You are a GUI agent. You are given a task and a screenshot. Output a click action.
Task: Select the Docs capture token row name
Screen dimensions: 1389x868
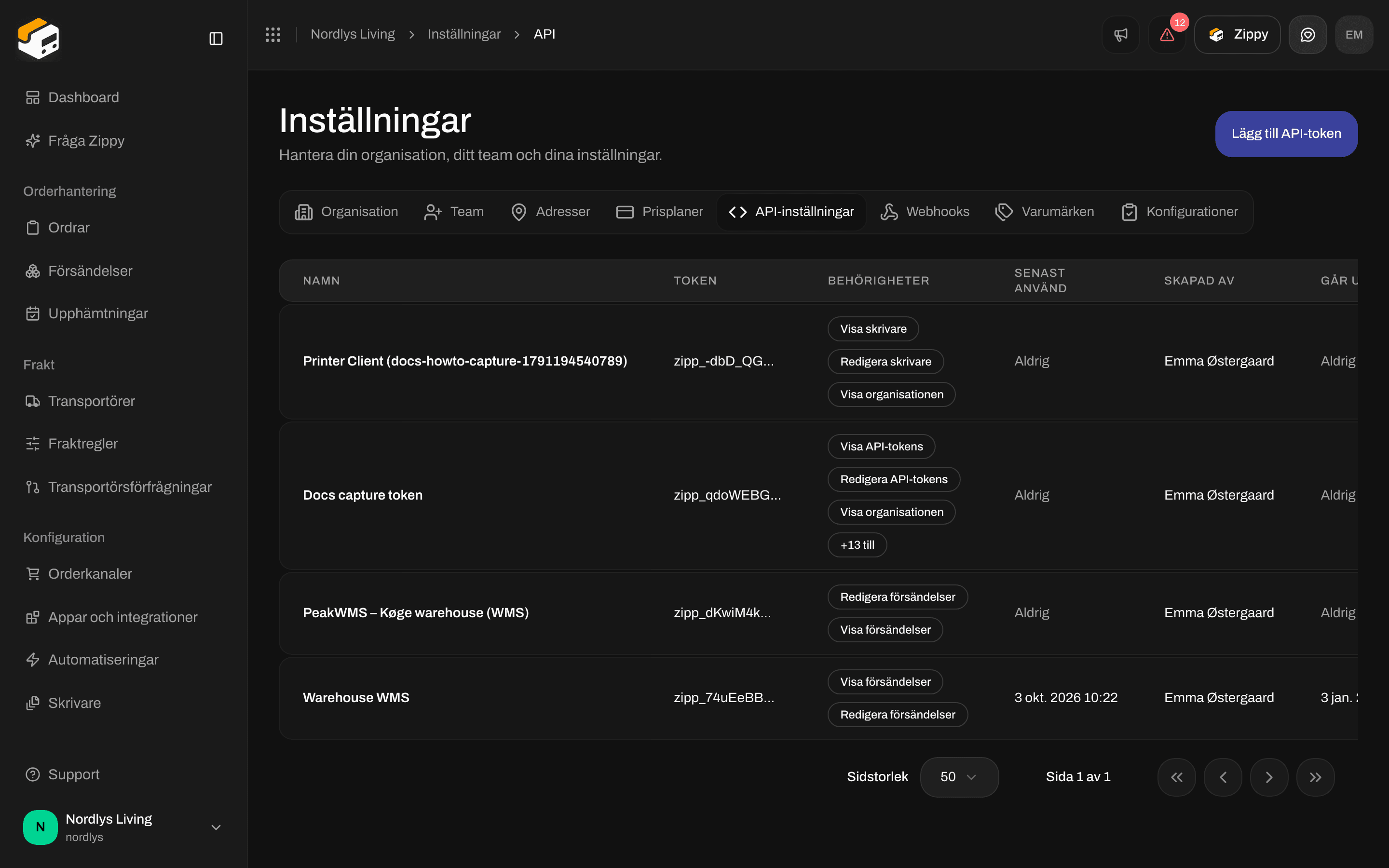362,495
